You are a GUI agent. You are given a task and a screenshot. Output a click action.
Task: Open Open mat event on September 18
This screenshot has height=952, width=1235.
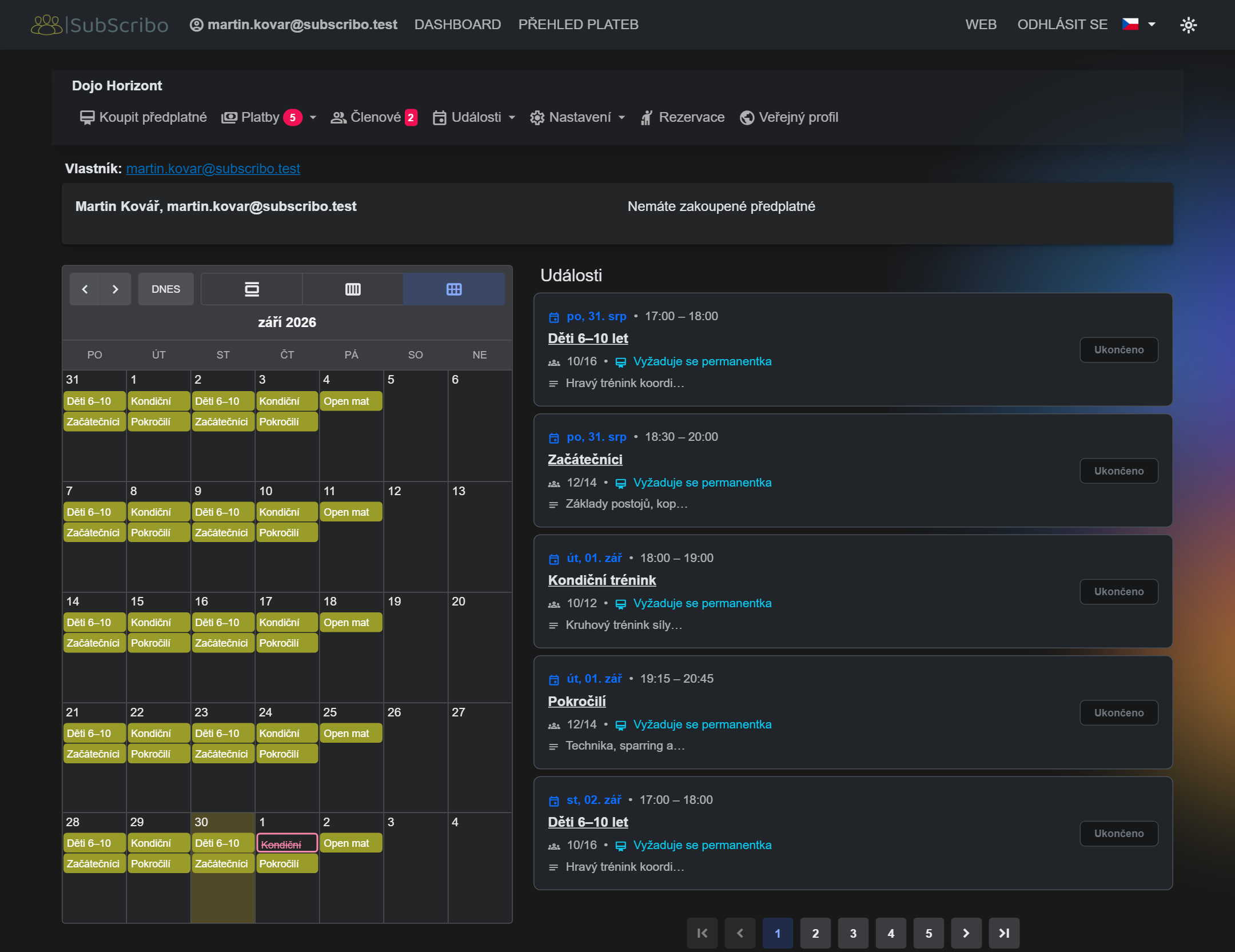pyautogui.click(x=350, y=623)
